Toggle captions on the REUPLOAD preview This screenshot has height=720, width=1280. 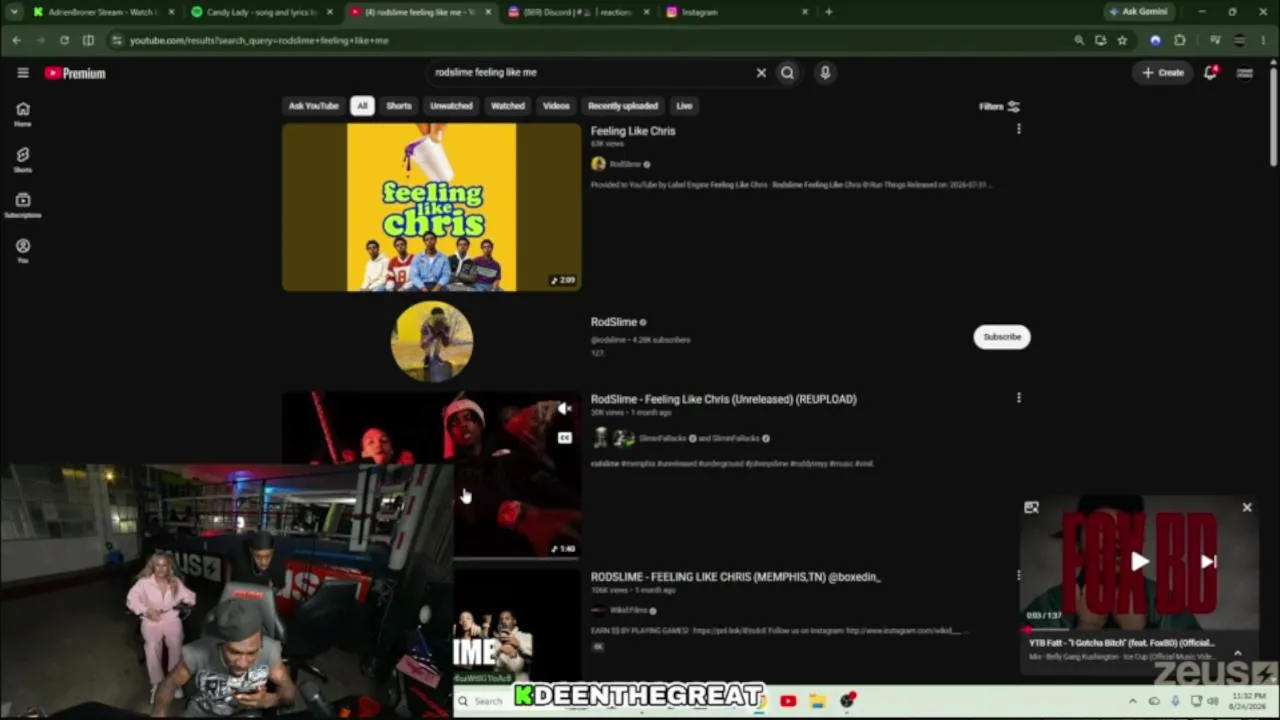pos(565,438)
